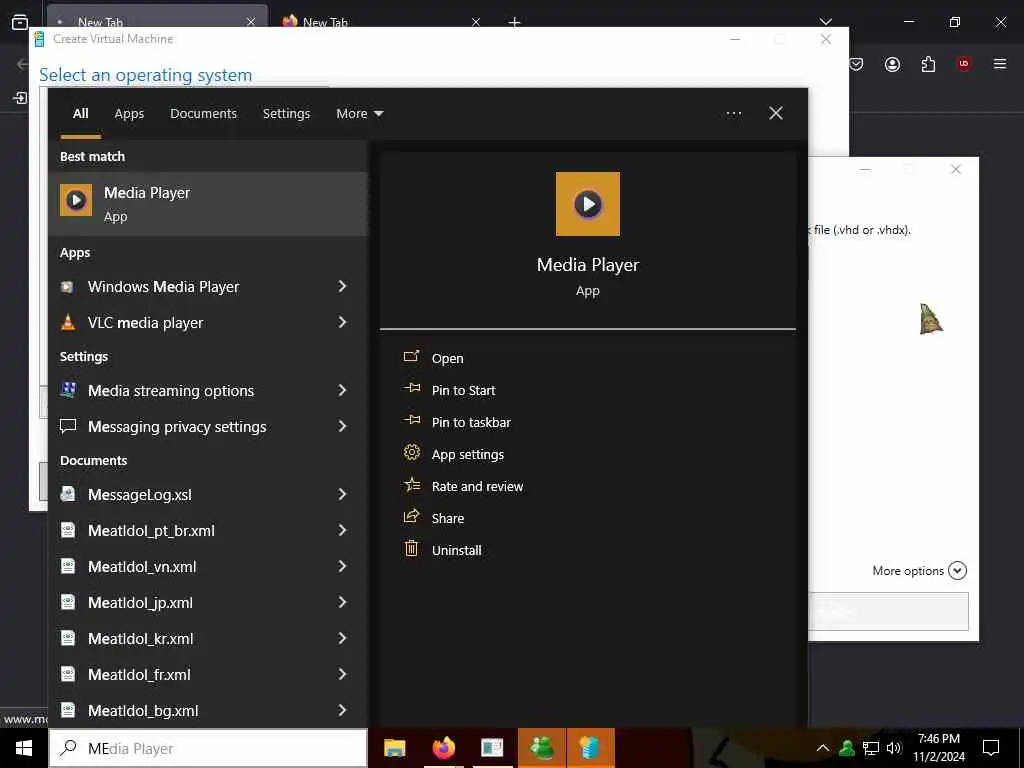Click the Media streaming options icon

click(x=67, y=391)
